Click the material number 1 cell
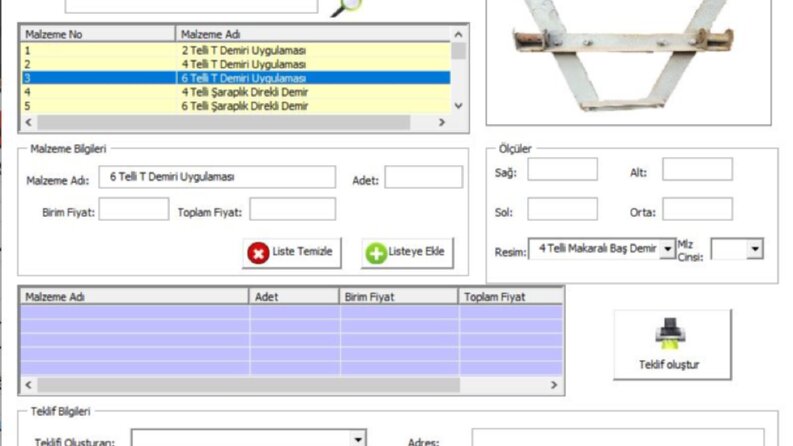 point(98,51)
